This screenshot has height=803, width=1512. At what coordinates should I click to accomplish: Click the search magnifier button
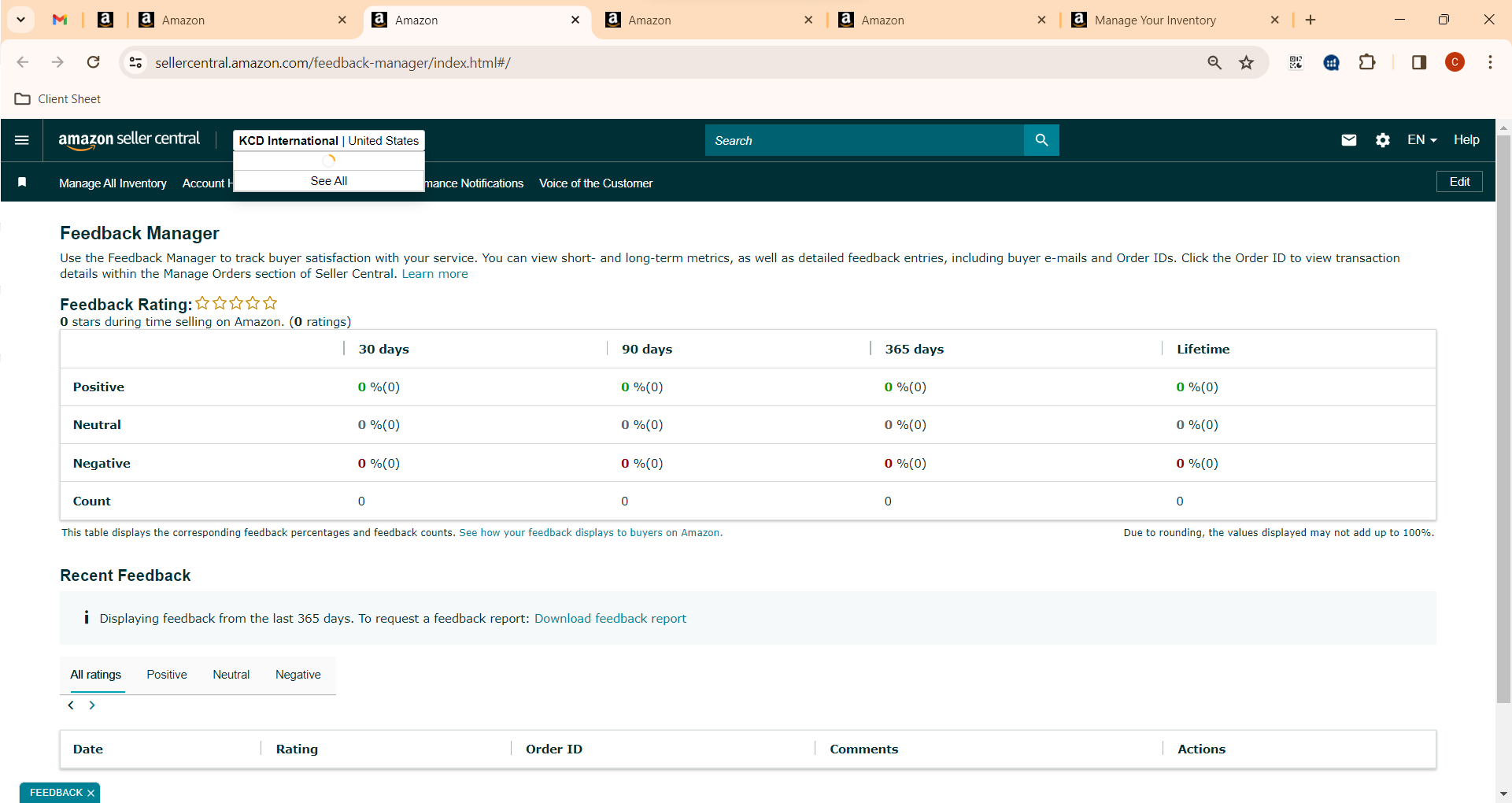[1041, 140]
